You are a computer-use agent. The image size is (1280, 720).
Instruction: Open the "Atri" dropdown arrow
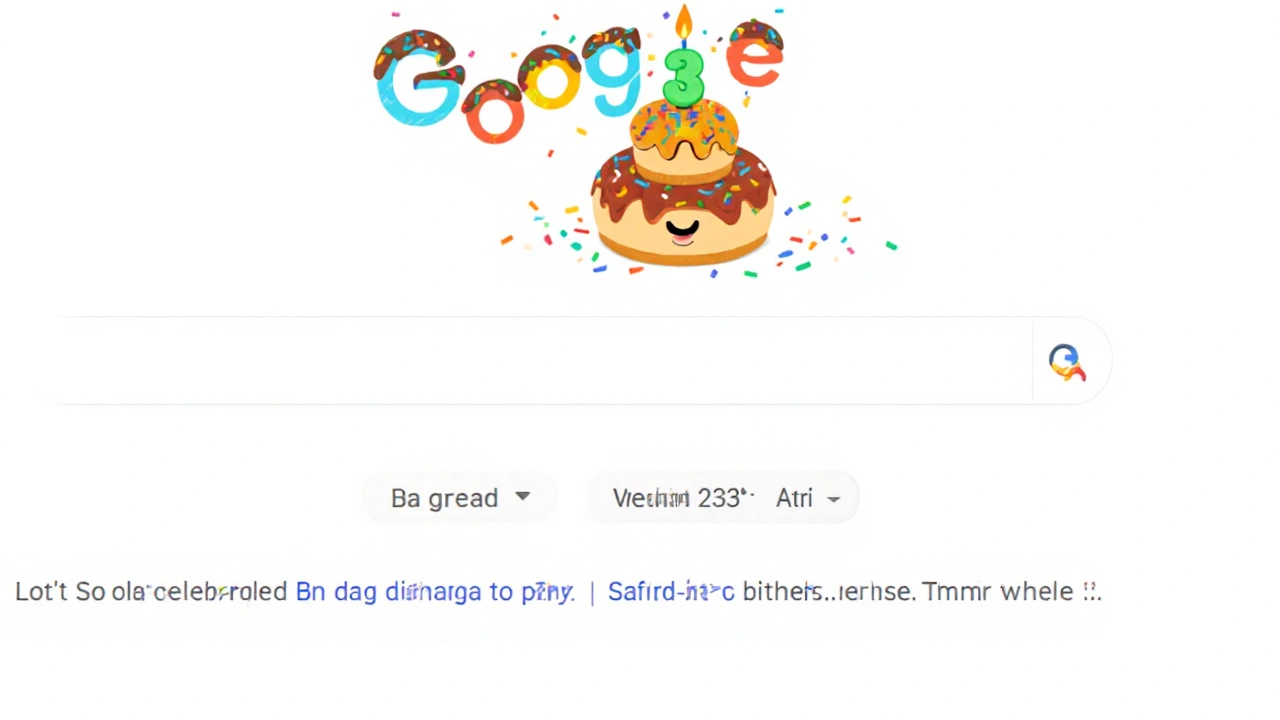(834, 499)
